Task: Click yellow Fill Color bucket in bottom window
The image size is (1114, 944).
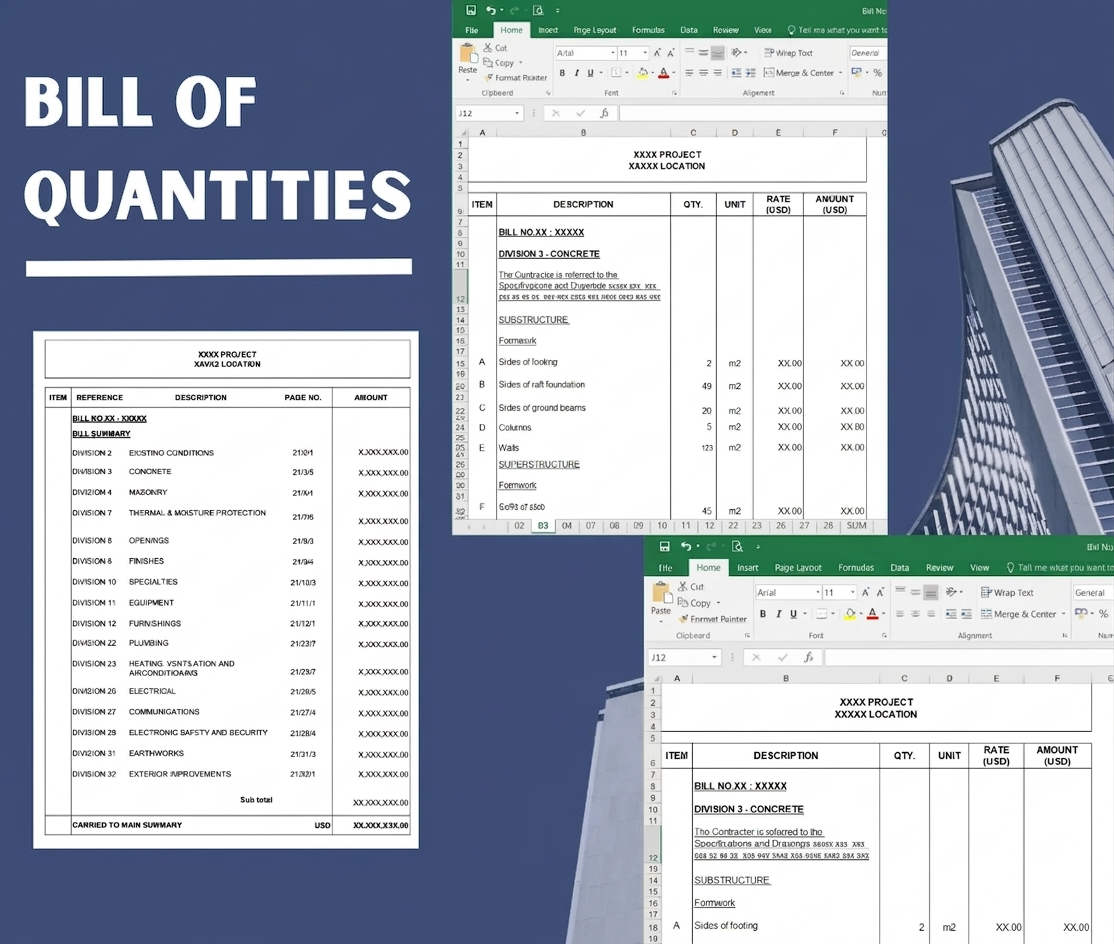Action: [x=849, y=614]
